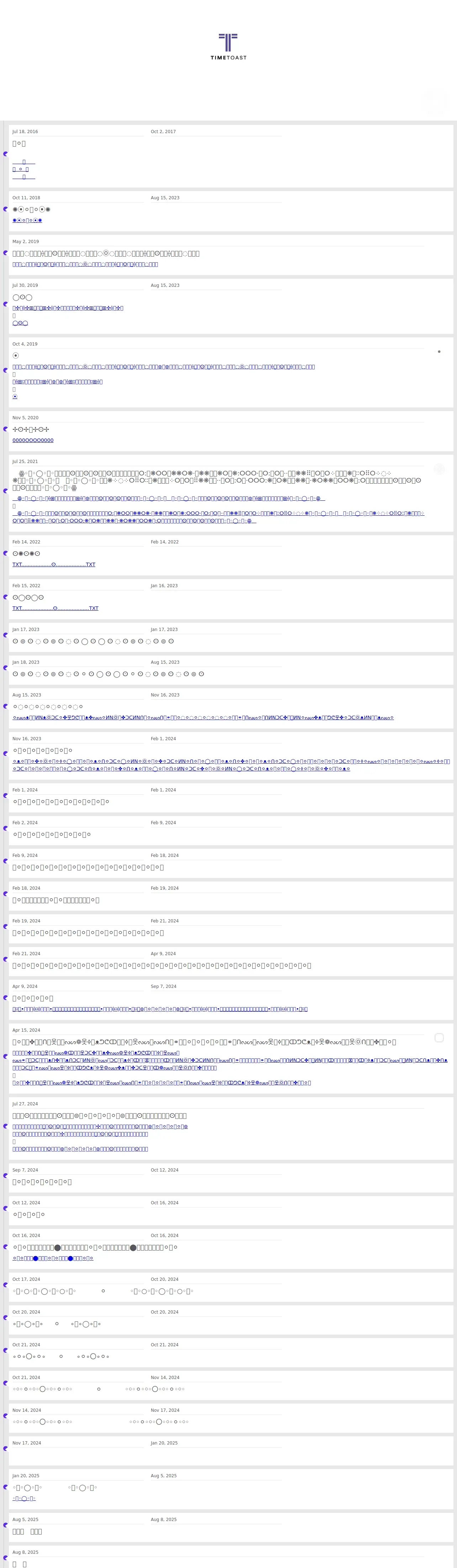Select the timeline marker for Nov 5, 2020 entry
Viewport: 457px width, 1568px height.
(x=5, y=430)
